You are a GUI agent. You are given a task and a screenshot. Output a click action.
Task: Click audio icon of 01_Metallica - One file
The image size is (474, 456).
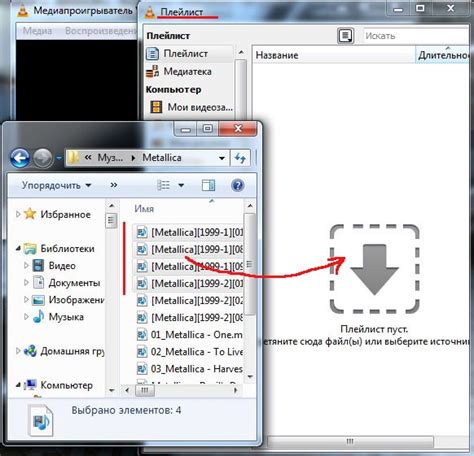click(x=142, y=335)
